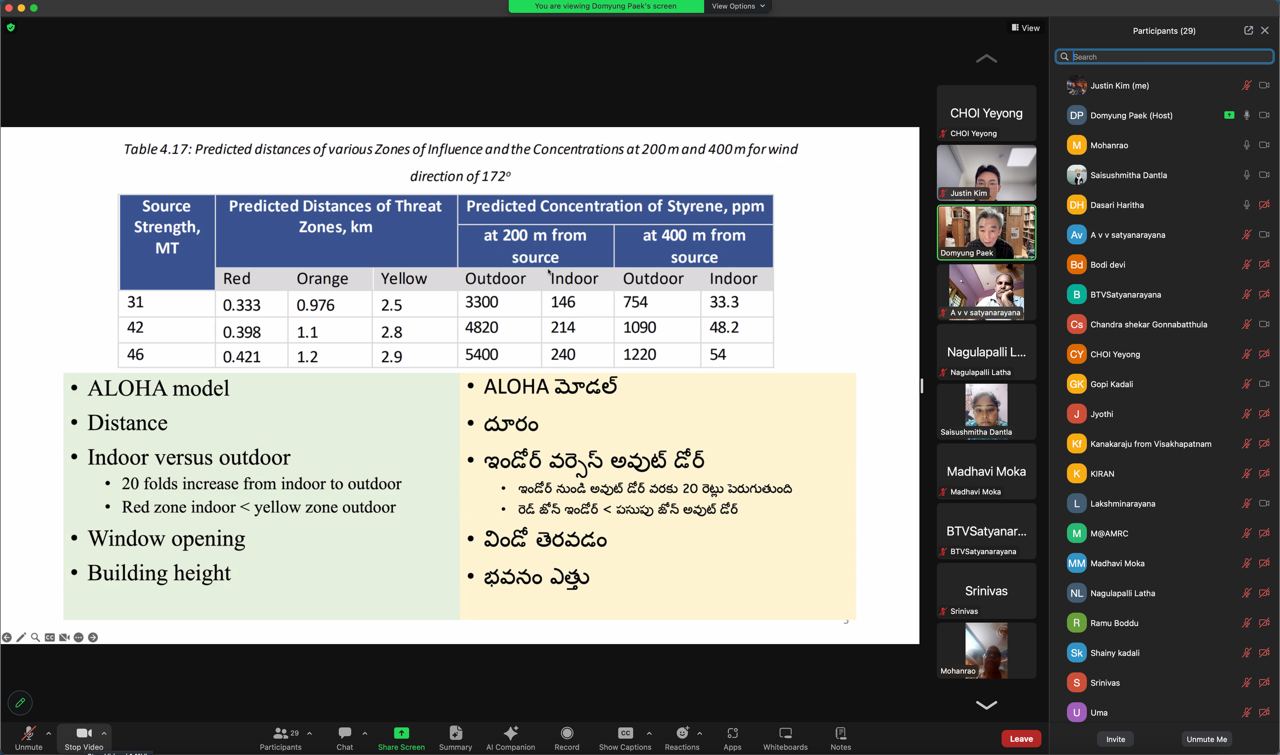Select Domyung Paek's video thumbnail
Screen dimensions: 1280x755
[x=986, y=232]
